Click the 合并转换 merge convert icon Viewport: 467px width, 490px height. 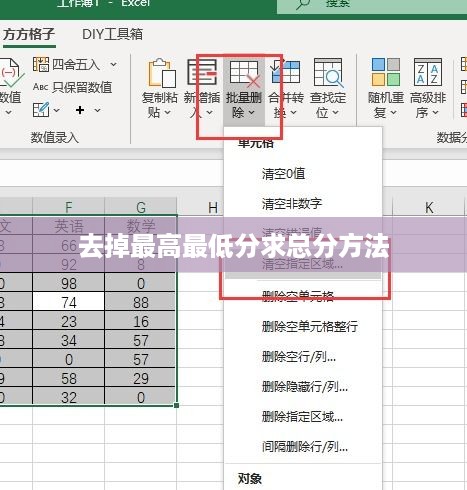(x=286, y=72)
